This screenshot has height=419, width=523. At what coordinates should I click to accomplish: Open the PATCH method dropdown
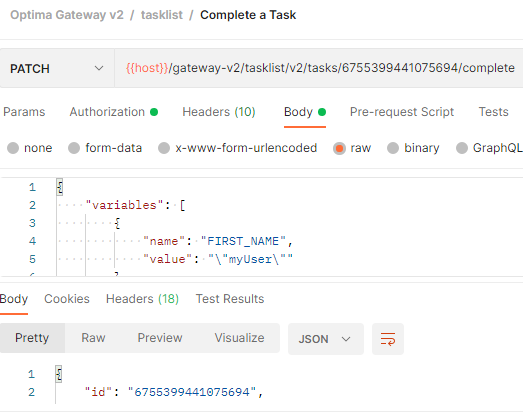pos(57,68)
